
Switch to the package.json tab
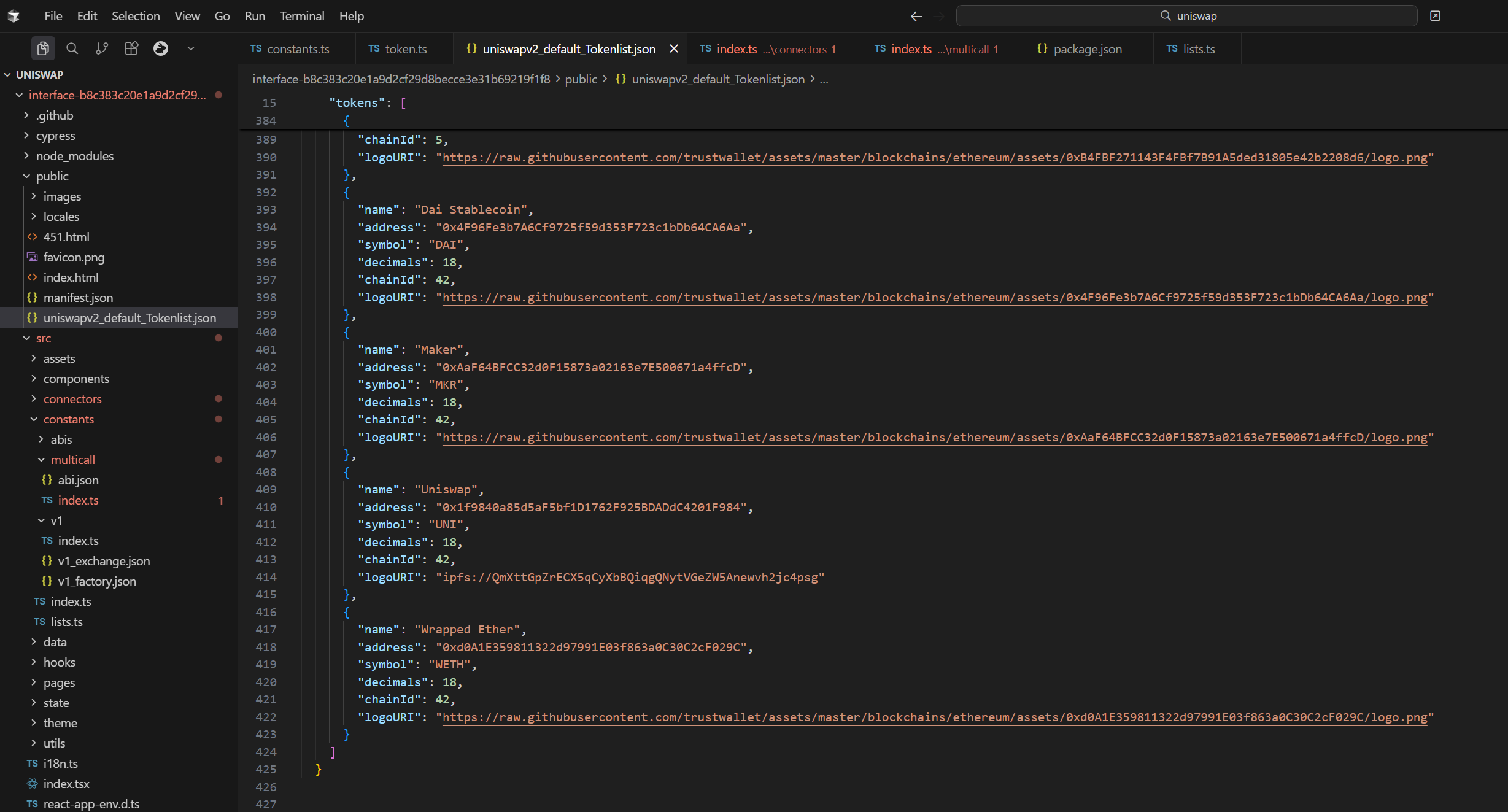1087,49
